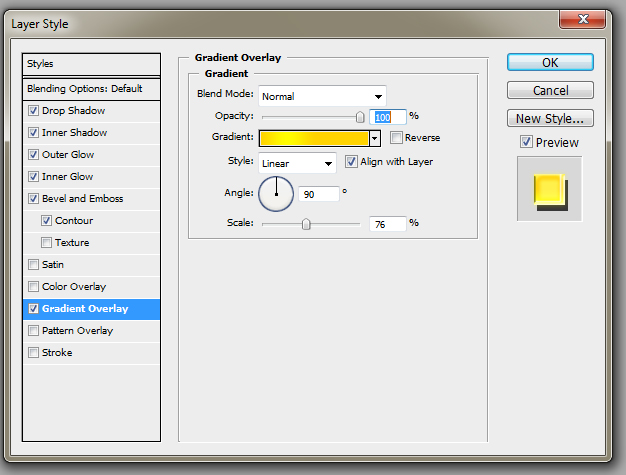
Task: Click the Scale slider handle
Action: 306,224
